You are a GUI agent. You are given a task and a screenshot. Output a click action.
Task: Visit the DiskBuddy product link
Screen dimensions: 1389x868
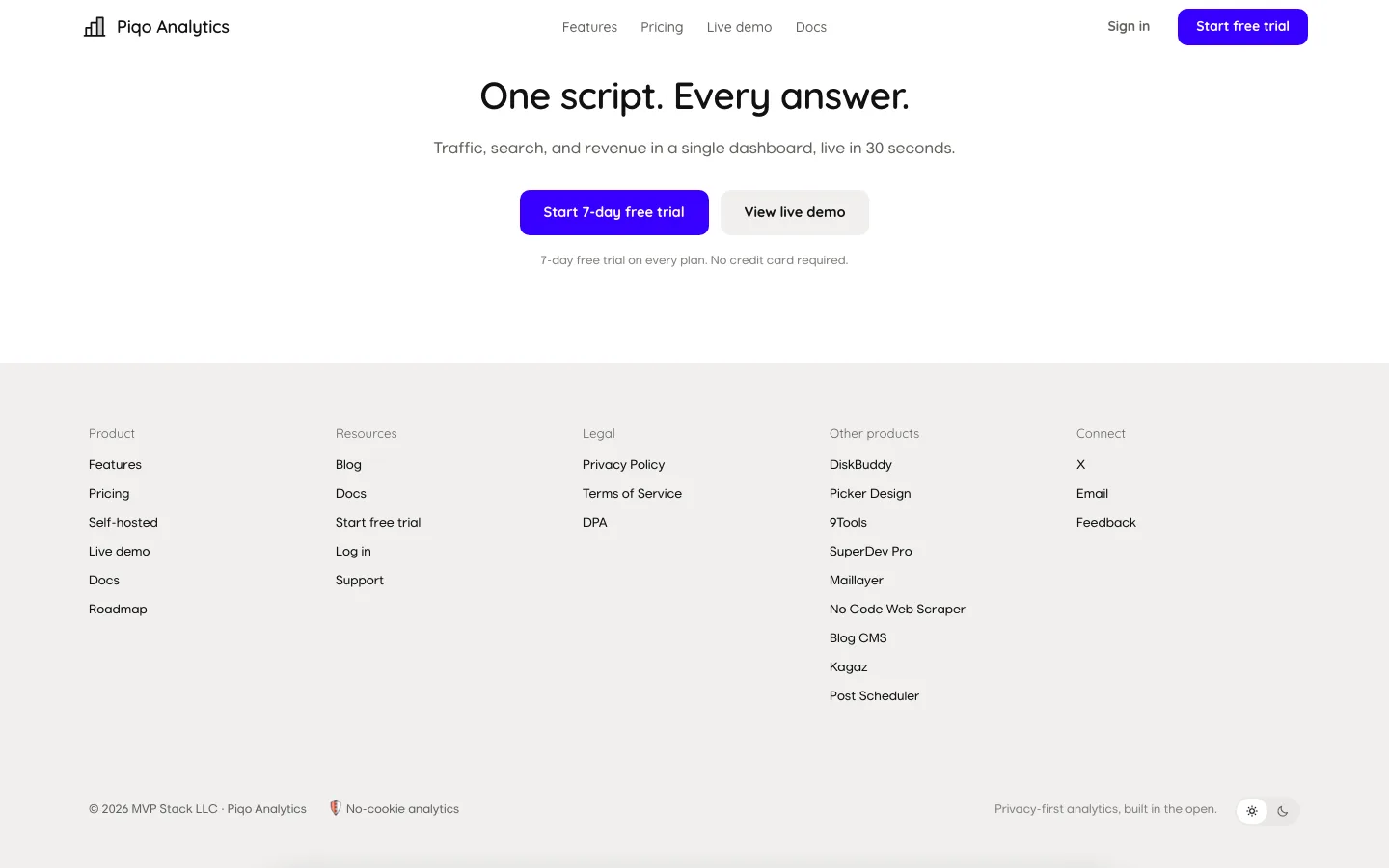pos(860,464)
